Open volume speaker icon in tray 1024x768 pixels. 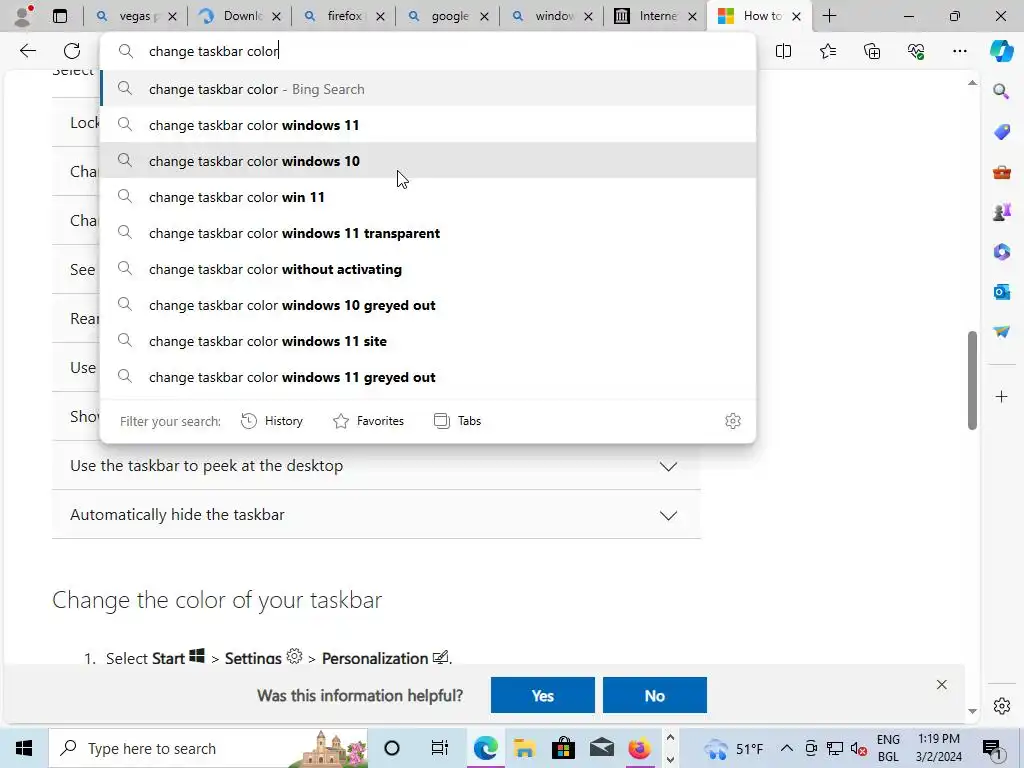point(859,748)
